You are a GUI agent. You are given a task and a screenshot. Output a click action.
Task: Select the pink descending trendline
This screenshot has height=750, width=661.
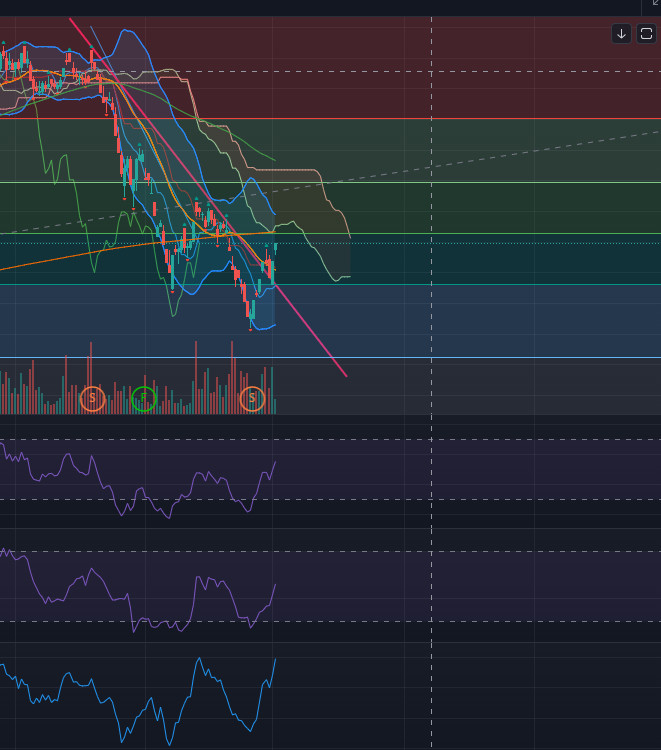(x=310, y=328)
